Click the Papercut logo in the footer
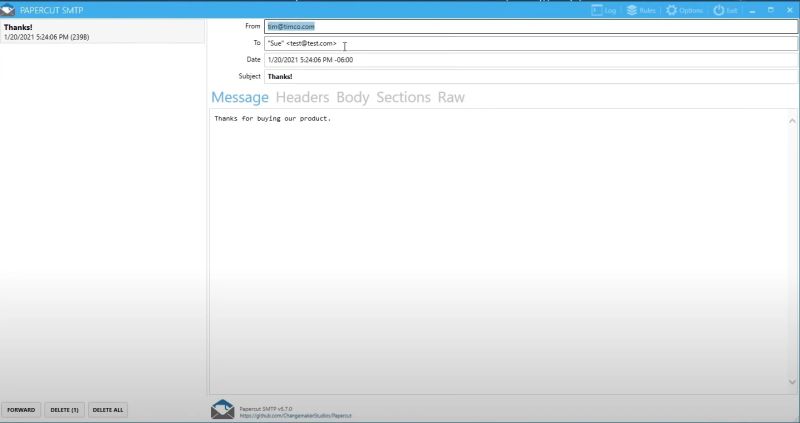The image size is (800, 423). [x=222, y=410]
